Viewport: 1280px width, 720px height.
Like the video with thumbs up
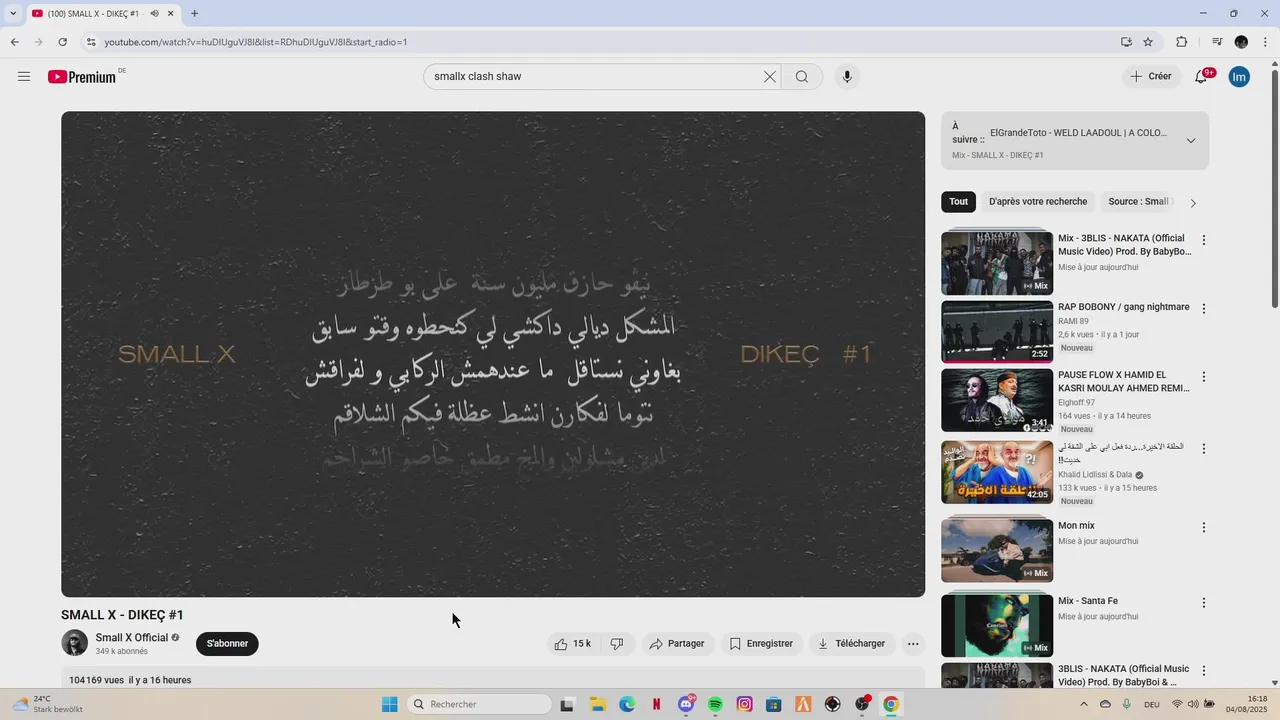pos(573,644)
